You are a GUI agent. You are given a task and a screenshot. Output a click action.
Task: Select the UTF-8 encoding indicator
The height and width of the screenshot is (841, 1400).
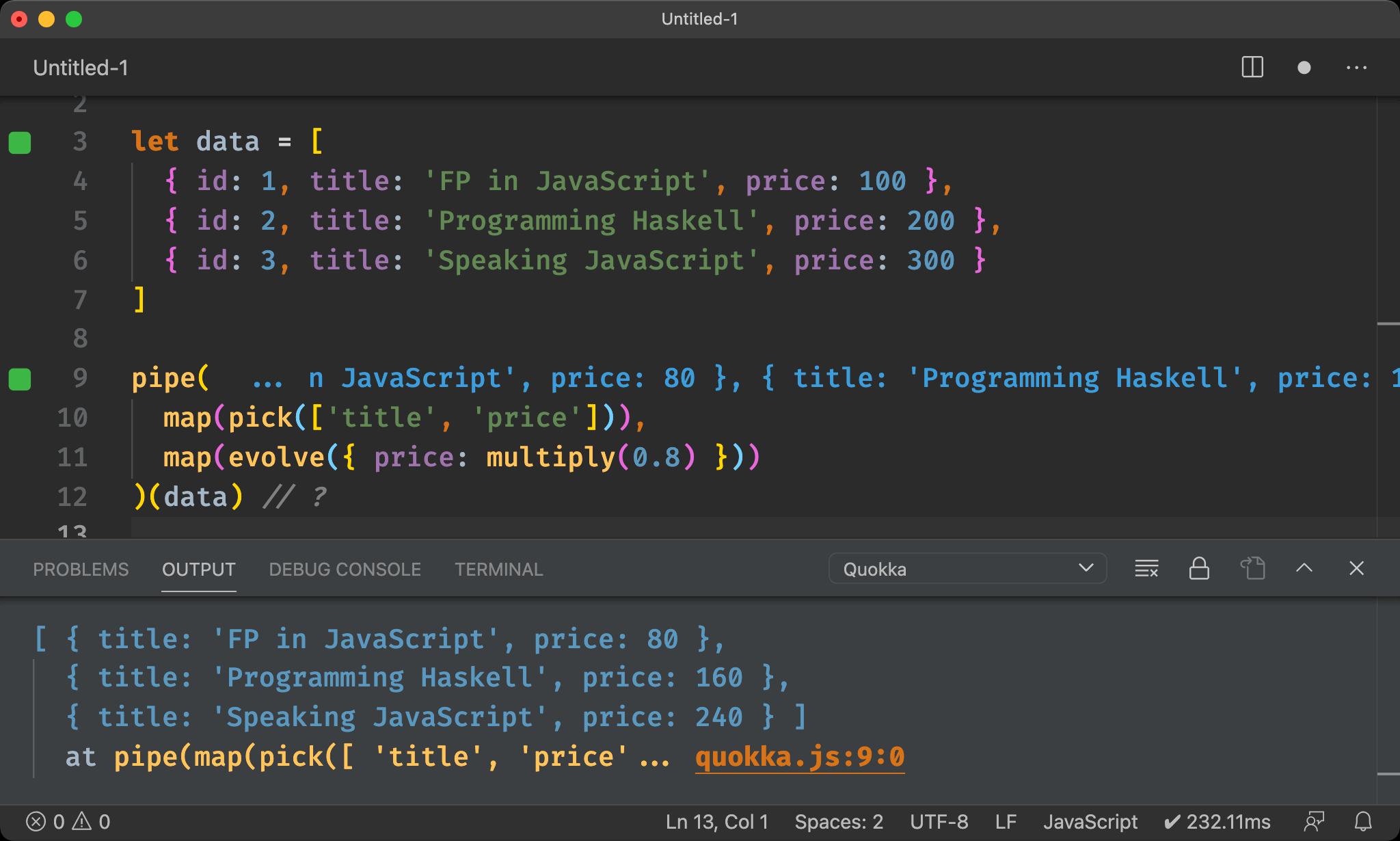click(x=939, y=821)
